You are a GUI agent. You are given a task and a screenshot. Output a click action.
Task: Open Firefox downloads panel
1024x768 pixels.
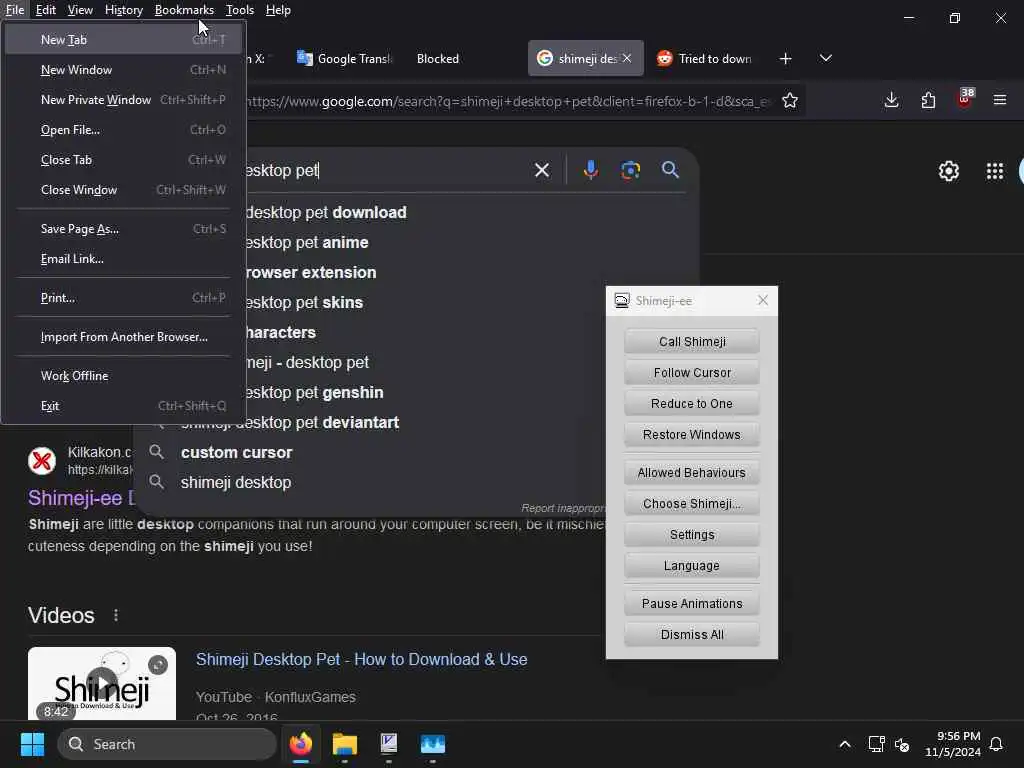click(891, 100)
